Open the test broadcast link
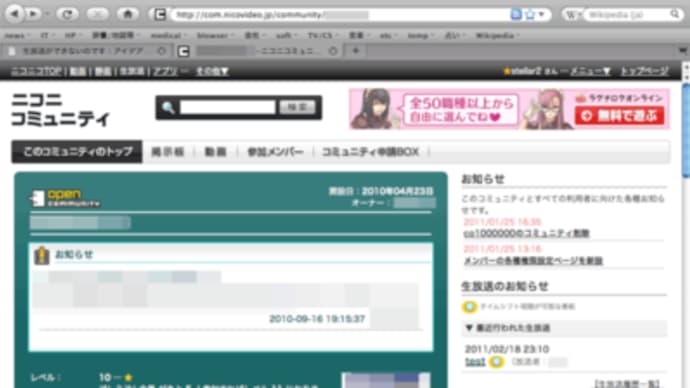This screenshot has width=690, height=388. tap(475, 362)
